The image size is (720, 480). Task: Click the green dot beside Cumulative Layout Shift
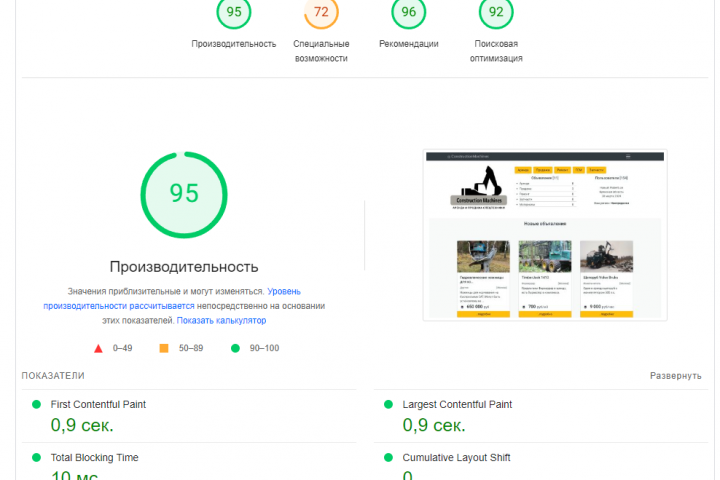pos(388,457)
